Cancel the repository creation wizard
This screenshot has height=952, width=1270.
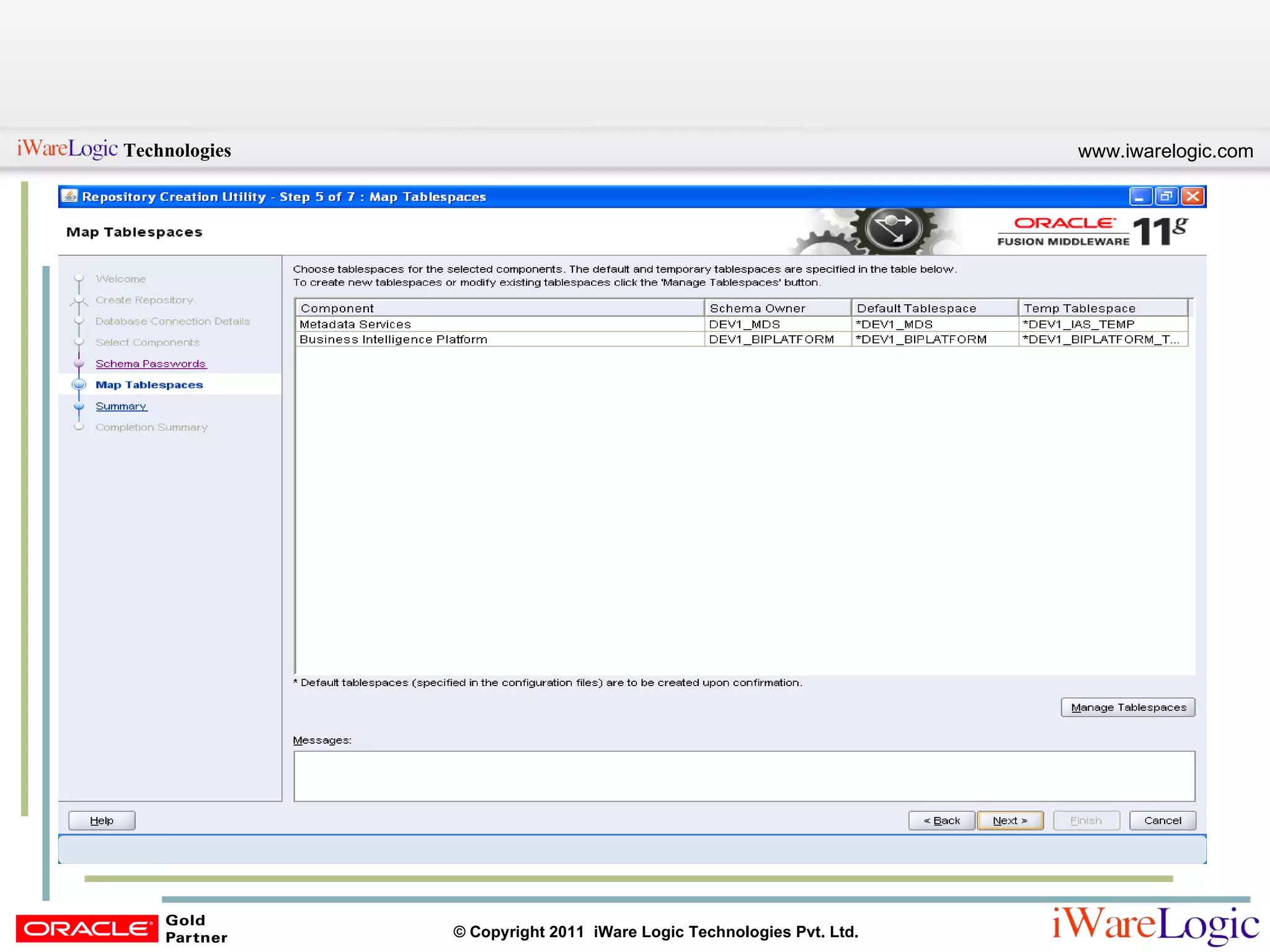point(1162,821)
